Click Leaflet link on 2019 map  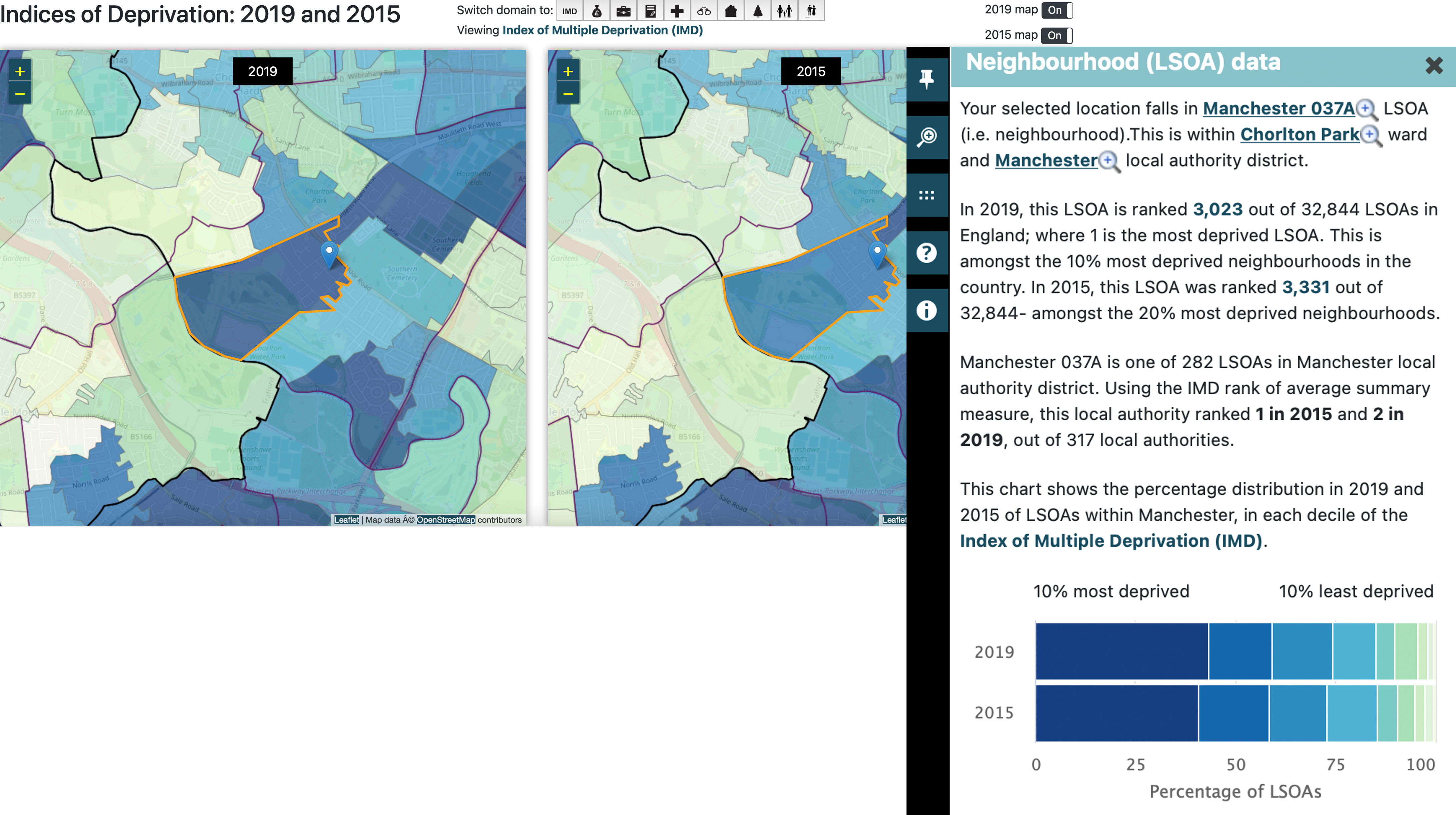tap(346, 520)
